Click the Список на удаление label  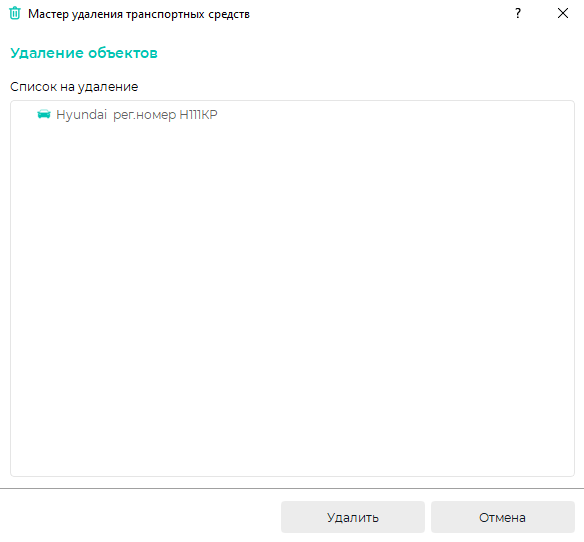[x=74, y=87]
